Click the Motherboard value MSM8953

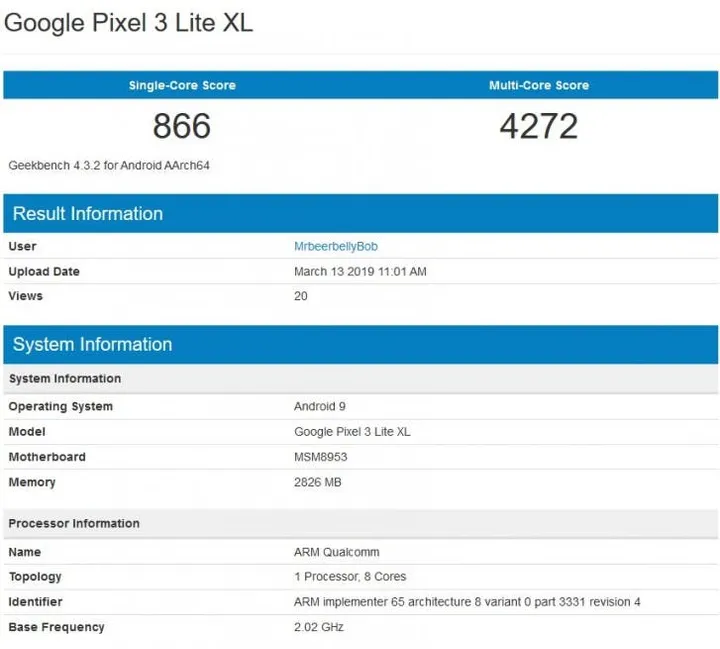tap(320, 457)
